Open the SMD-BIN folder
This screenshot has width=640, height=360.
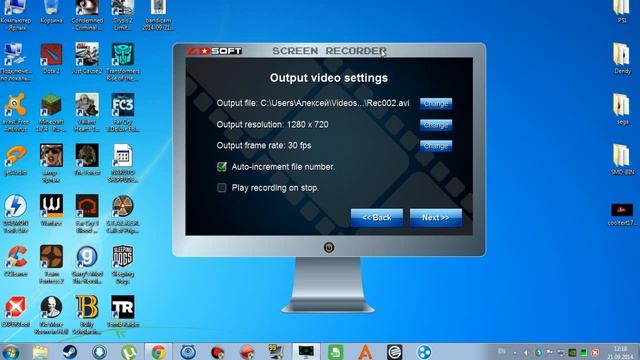click(622, 160)
